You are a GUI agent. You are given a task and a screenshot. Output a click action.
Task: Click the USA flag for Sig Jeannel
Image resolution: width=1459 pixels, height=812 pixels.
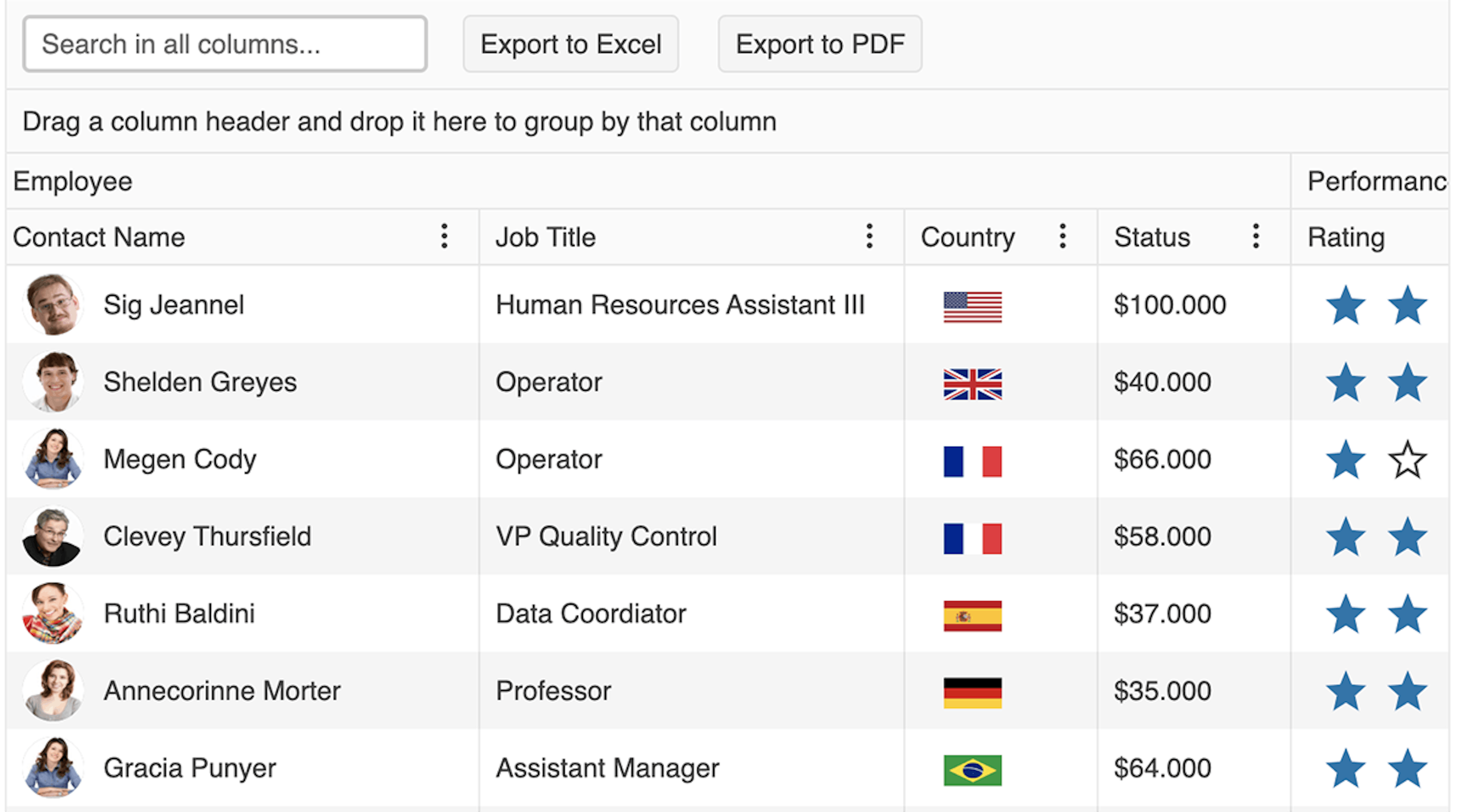[973, 307]
